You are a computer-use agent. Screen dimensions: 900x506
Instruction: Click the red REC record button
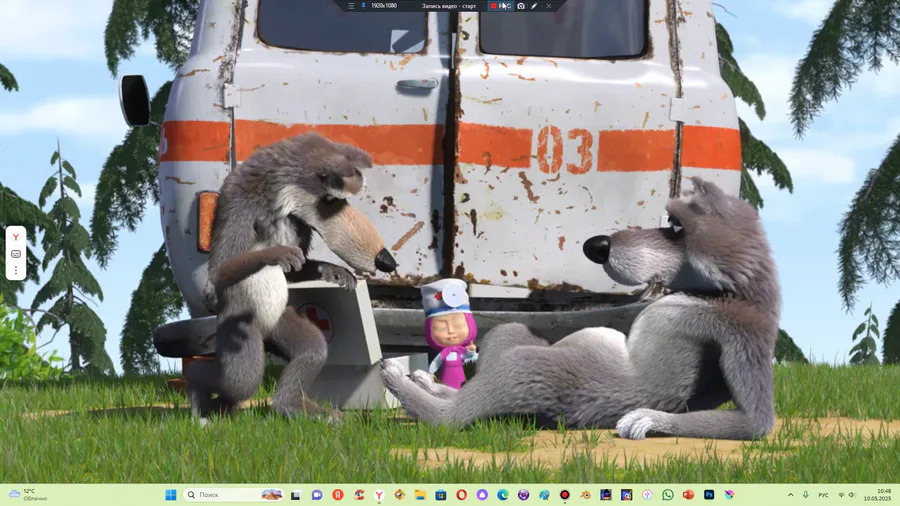click(x=501, y=6)
